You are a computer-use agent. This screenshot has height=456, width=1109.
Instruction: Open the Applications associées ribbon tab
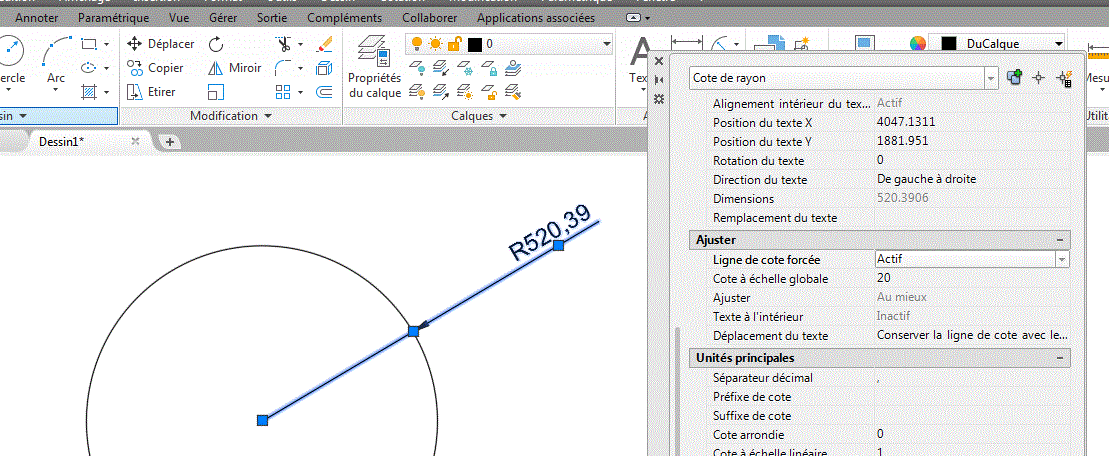pyautogui.click(x=536, y=18)
